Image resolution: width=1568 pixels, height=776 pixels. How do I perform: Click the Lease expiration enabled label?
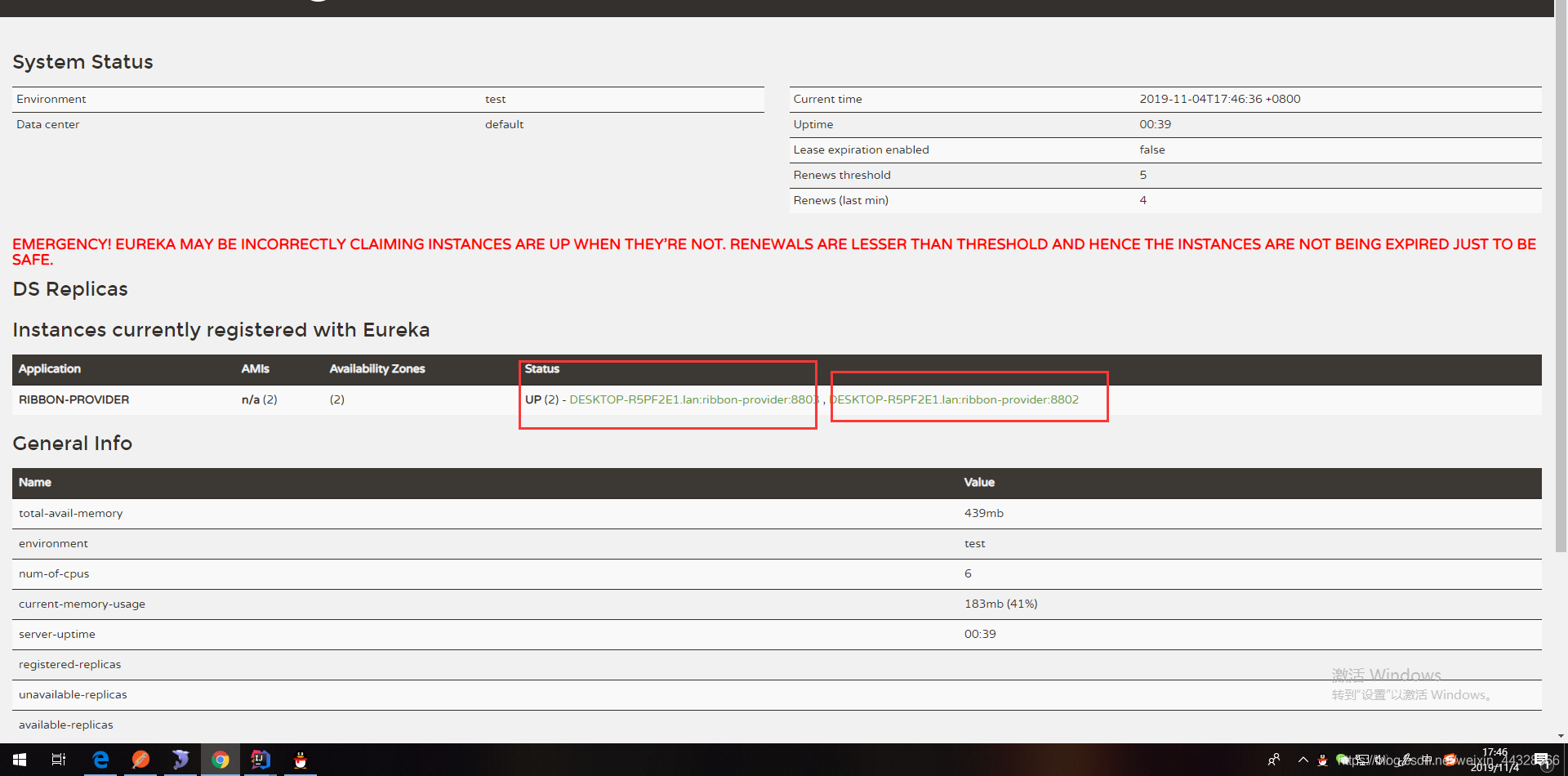click(x=861, y=149)
